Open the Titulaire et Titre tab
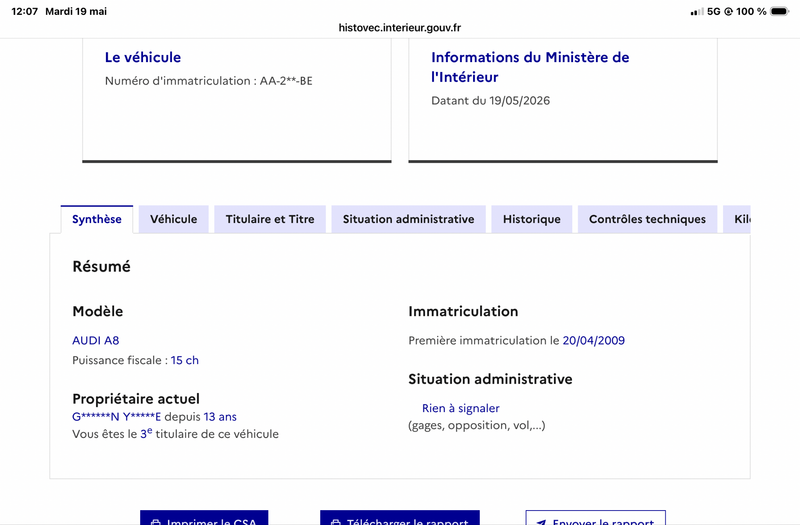Viewport: 800px width, 525px height. (x=270, y=219)
